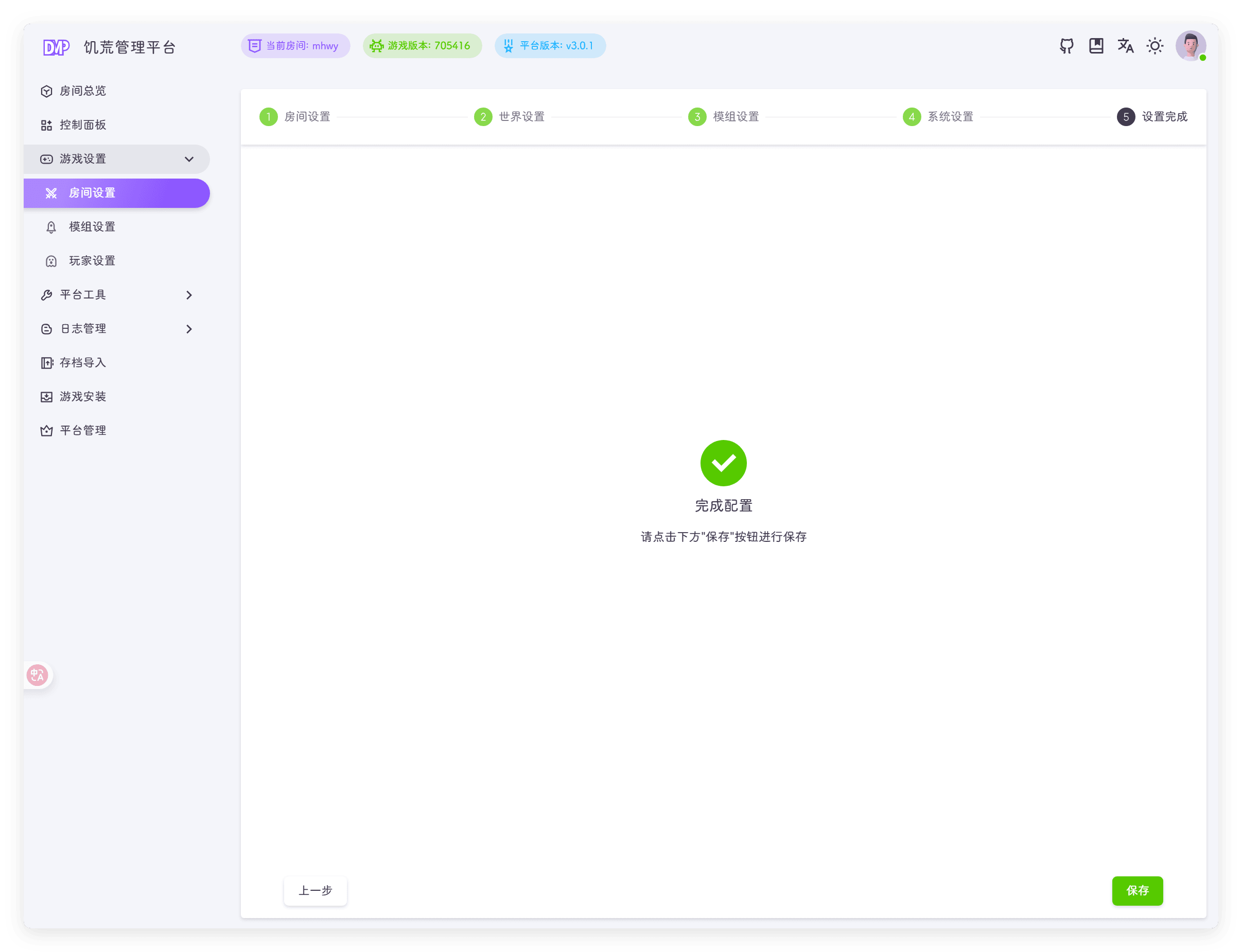This screenshot has width=1242, height=952.
Task: Toggle light/dark theme sun icon
Action: coord(1154,46)
